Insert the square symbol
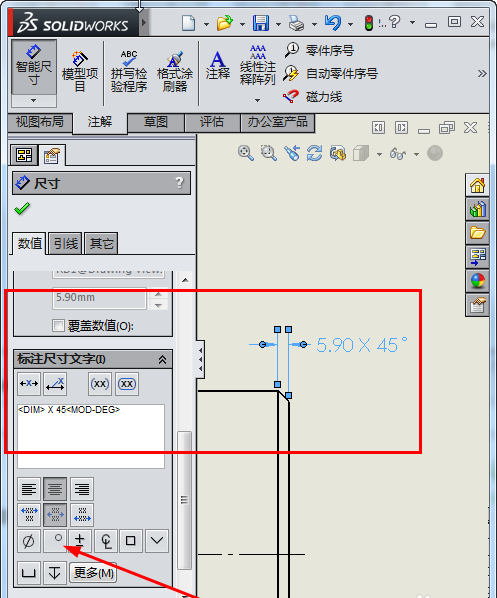This screenshot has height=598, width=497. (131, 540)
